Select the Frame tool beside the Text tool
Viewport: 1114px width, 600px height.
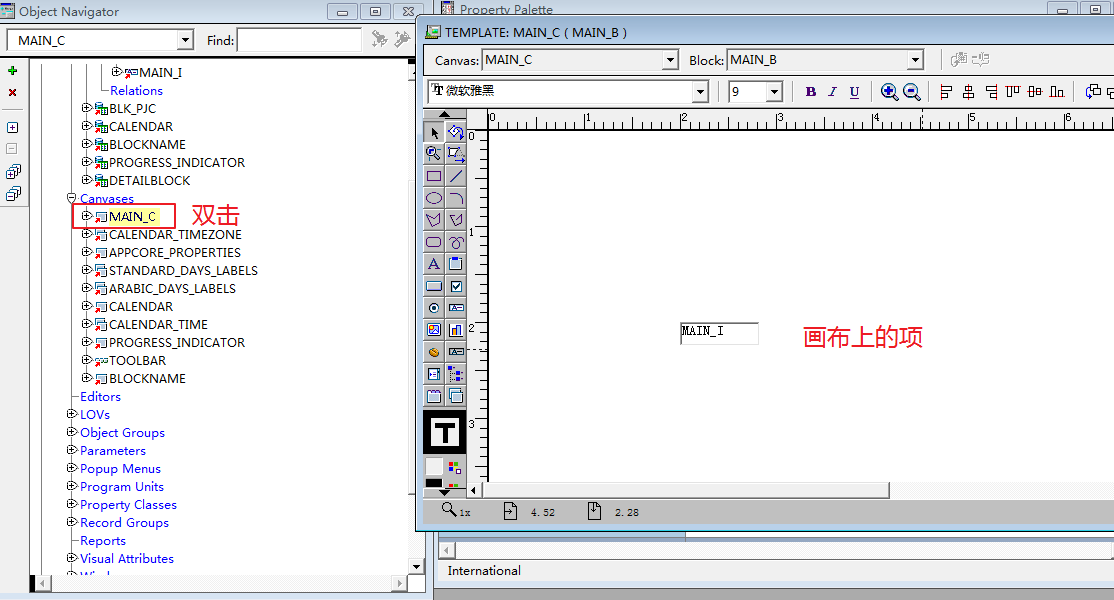pyautogui.click(x=456, y=264)
